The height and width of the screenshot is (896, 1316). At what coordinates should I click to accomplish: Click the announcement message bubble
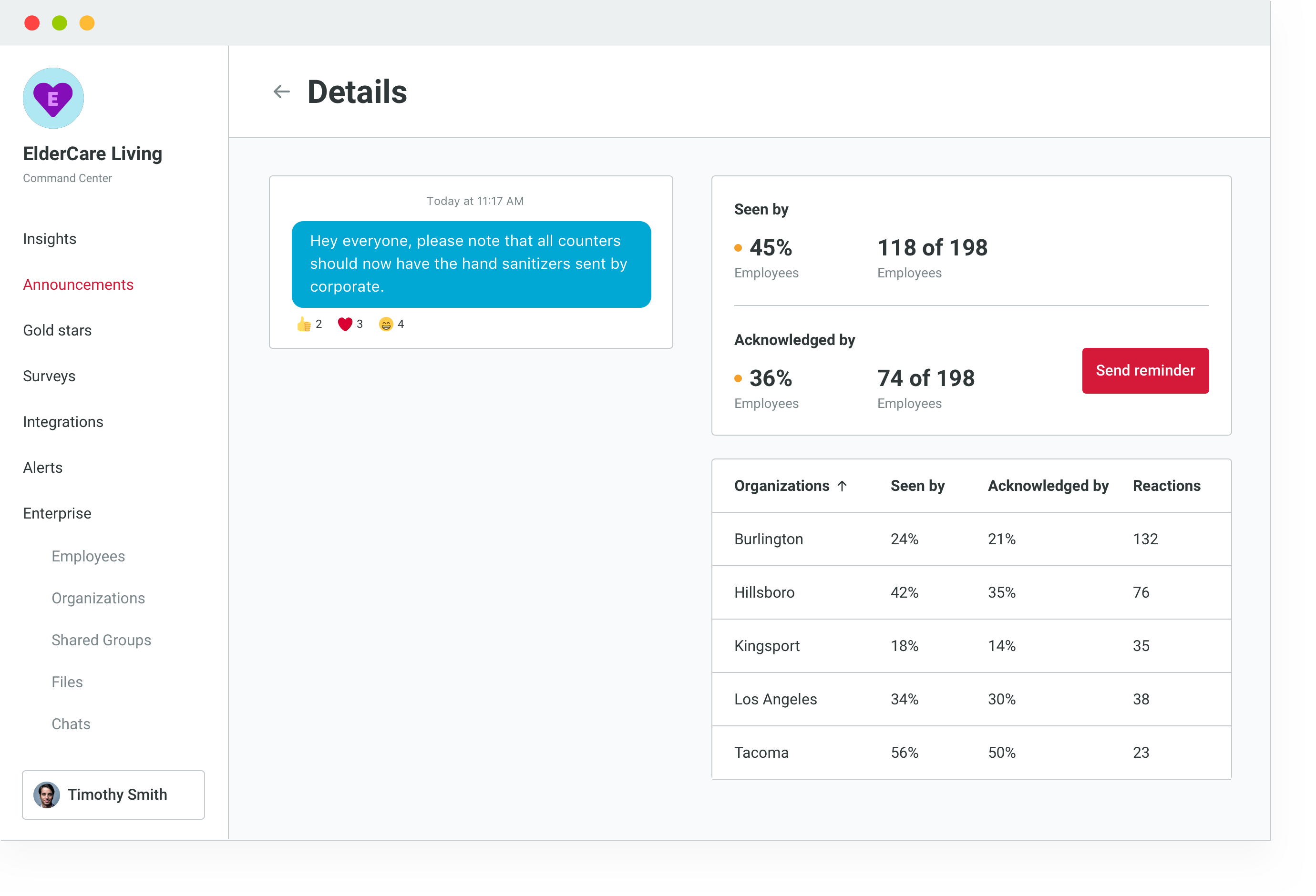(x=471, y=265)
